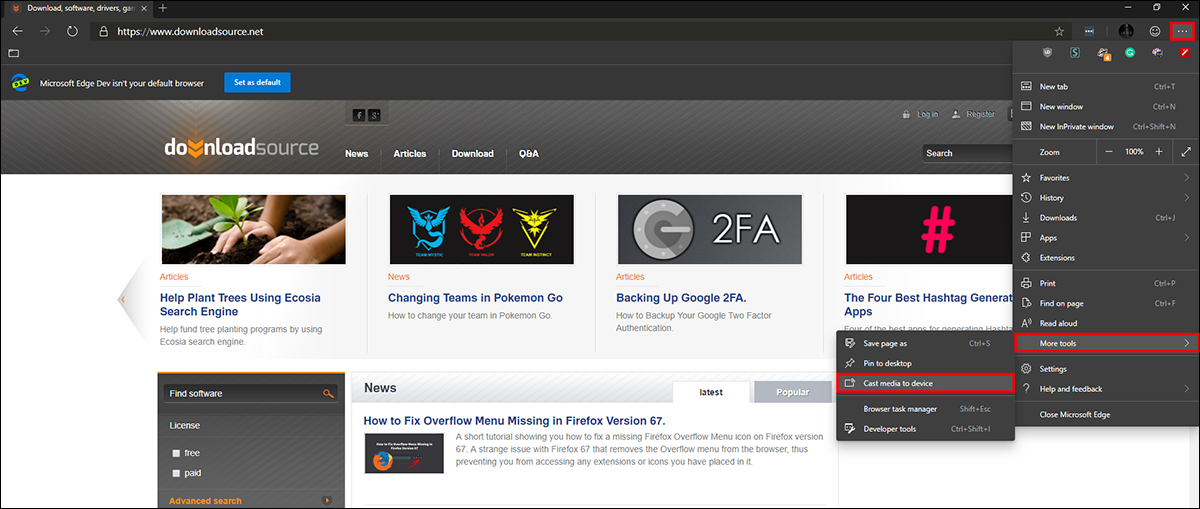Image resolution: width=1200 pixels, height=509 pixels.
Task: Switch to the latest news tab
Action: point(711,392)
